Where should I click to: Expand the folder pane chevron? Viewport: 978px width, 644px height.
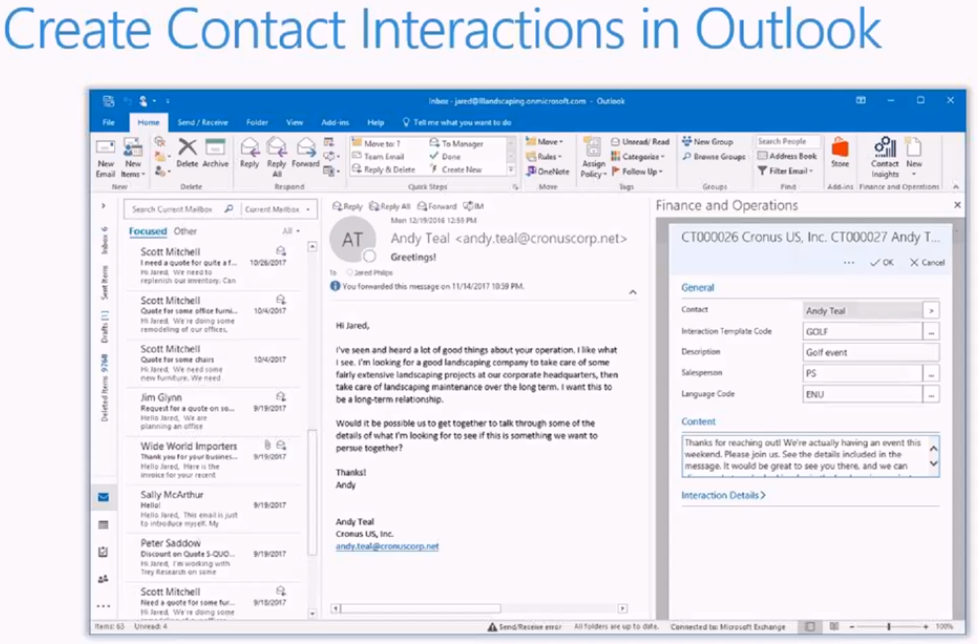click(104, 206)
